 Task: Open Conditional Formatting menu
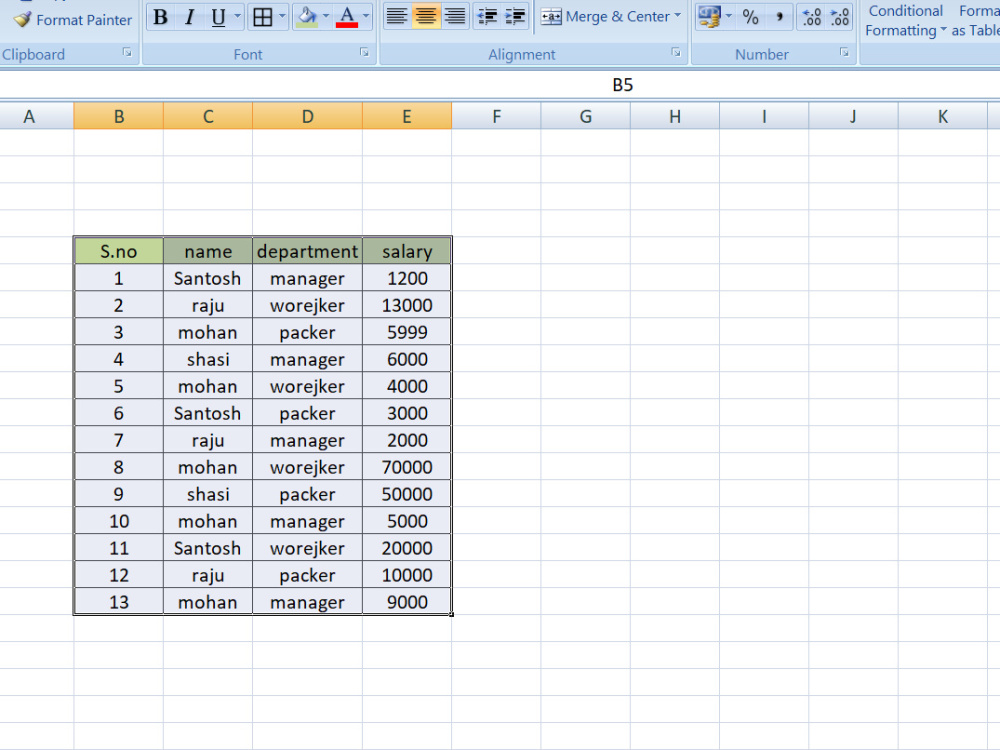906,20
